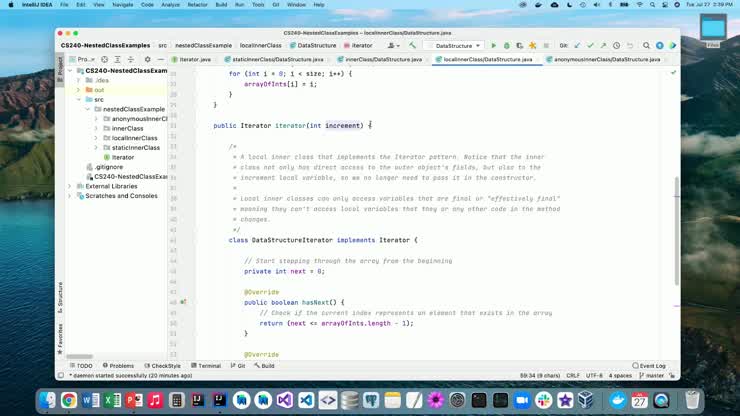Expand External Libraries node

tap(70, 186)
